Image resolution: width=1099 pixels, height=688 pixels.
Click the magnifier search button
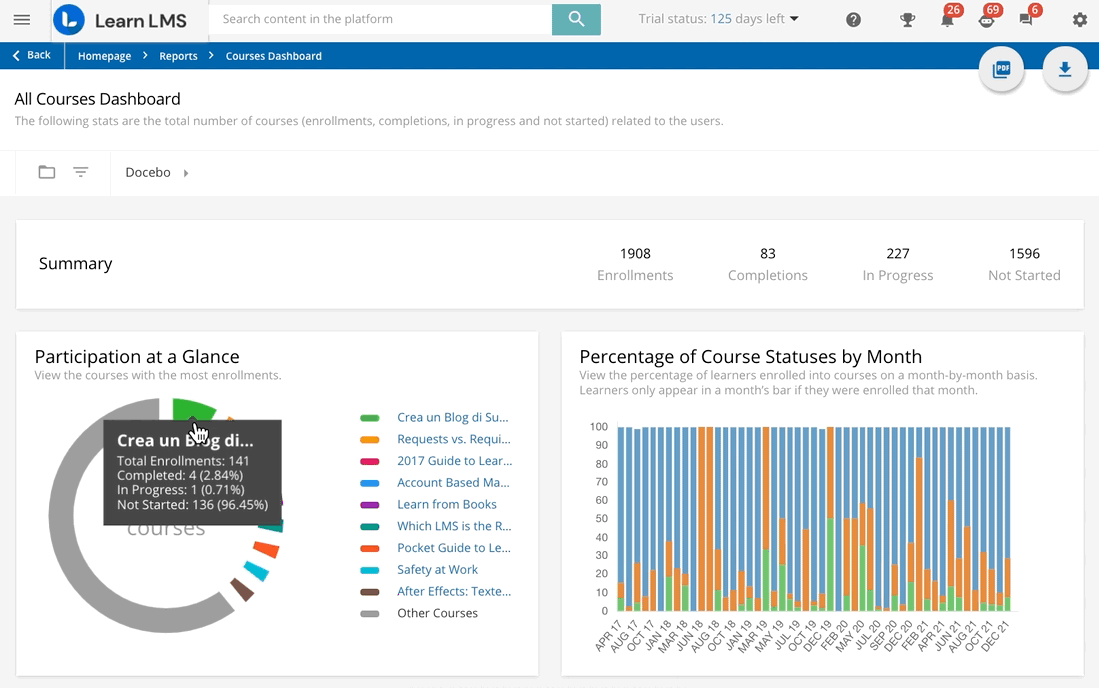point(576,19)
